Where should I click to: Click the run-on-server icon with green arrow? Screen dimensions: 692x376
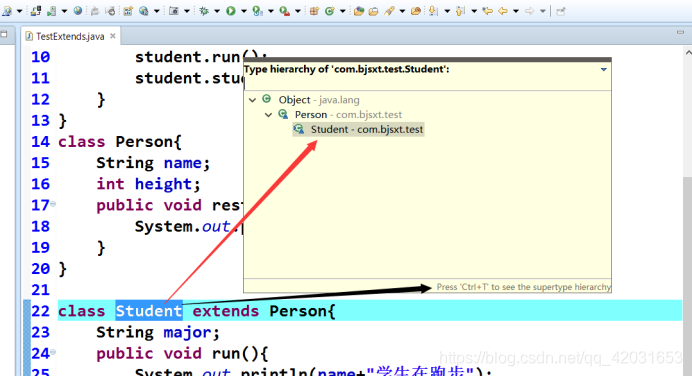(52, 11)
